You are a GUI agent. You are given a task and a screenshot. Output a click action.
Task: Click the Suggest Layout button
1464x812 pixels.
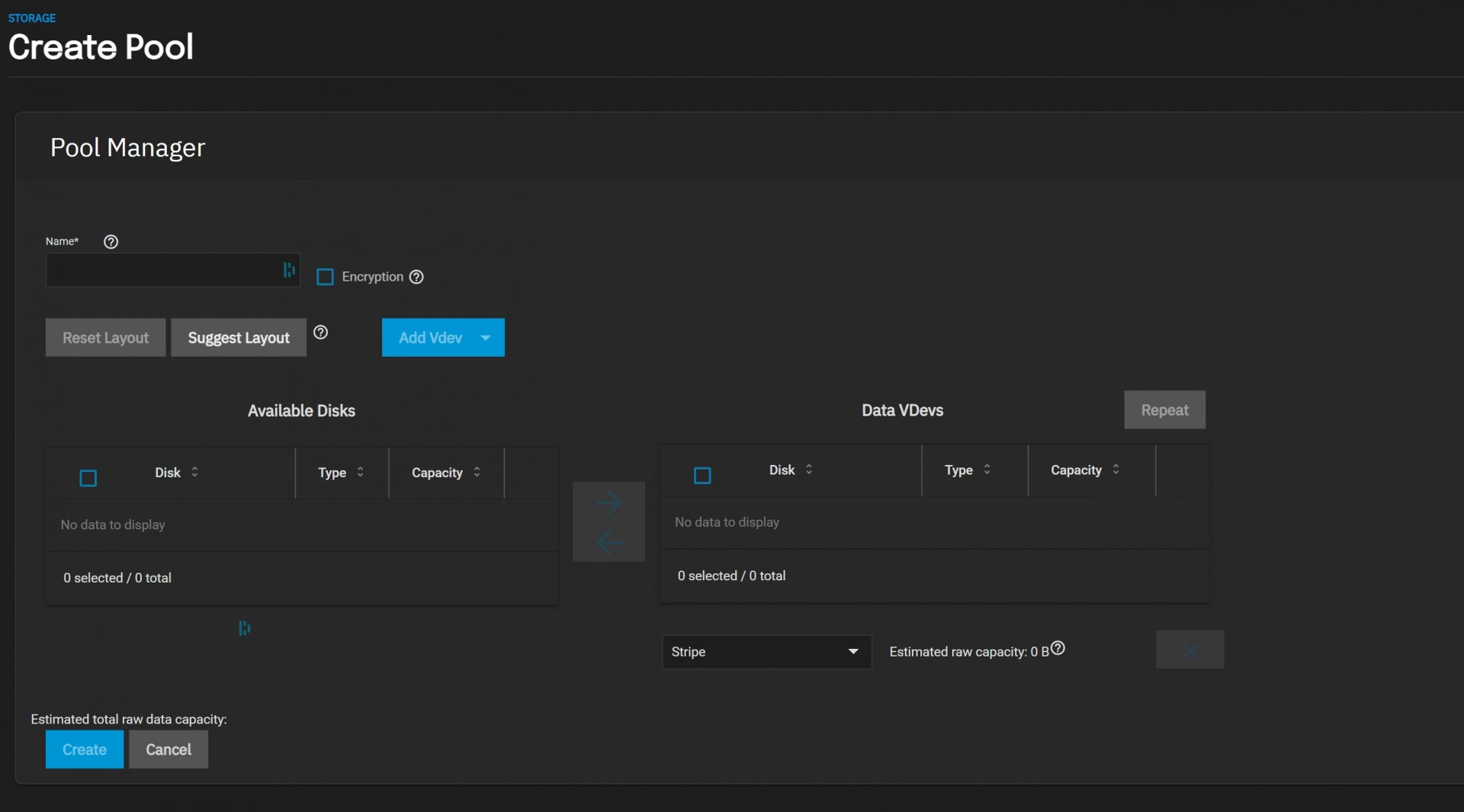pos(239,338)
